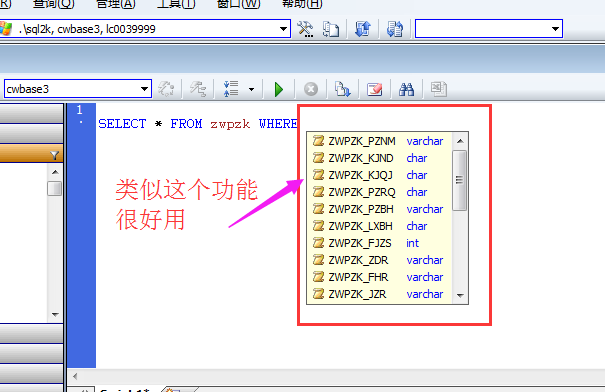Click the WHERE keyword in the editor

pos(278,124)
